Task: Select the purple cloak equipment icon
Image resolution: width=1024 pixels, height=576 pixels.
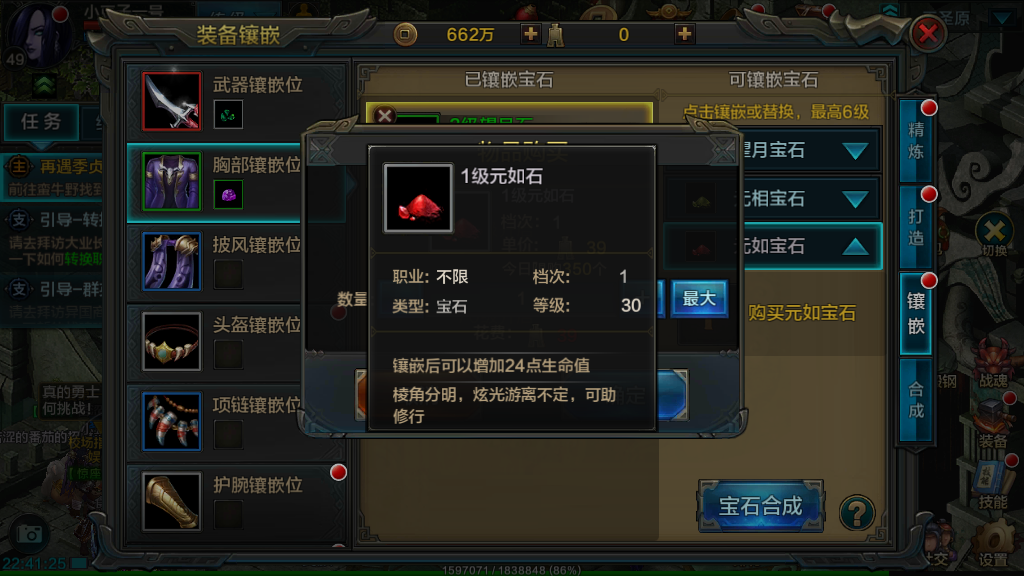Action: coord(171,261)
